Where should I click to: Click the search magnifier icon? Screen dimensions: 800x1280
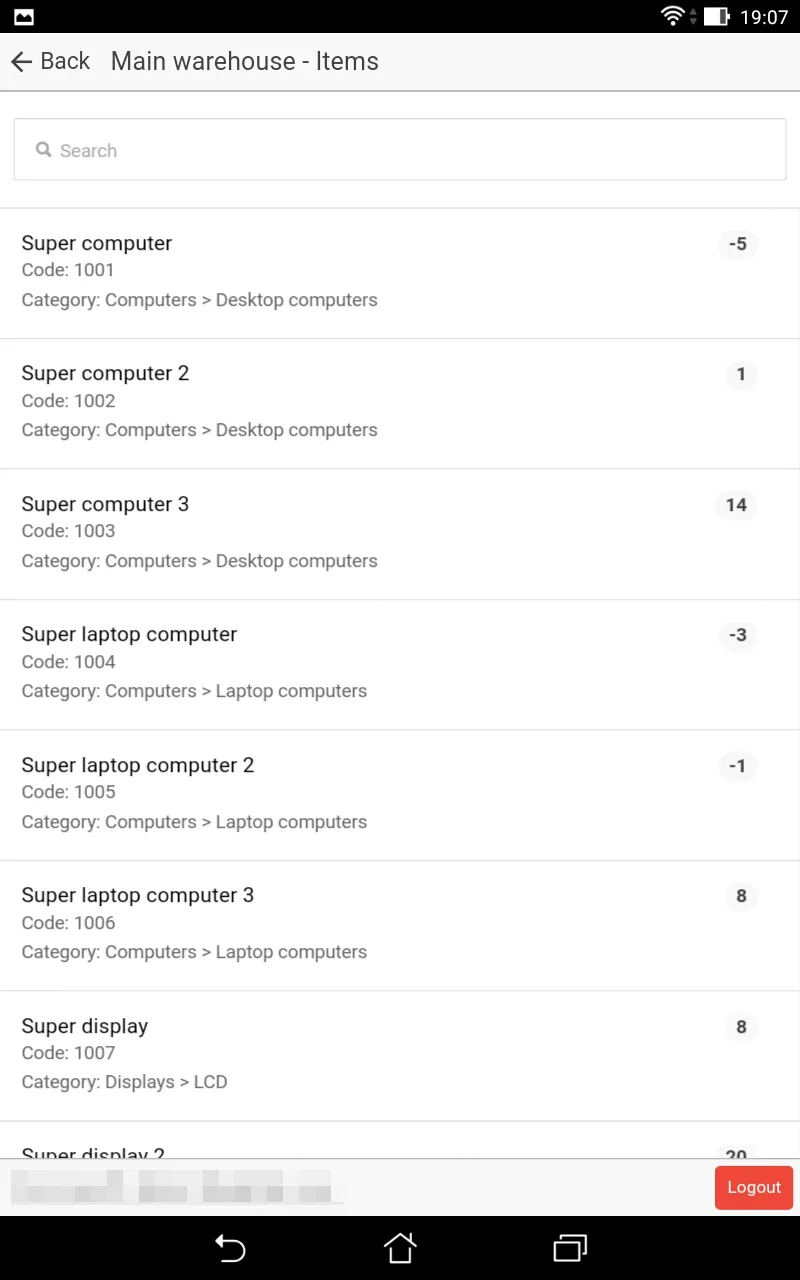pos(43,150)
